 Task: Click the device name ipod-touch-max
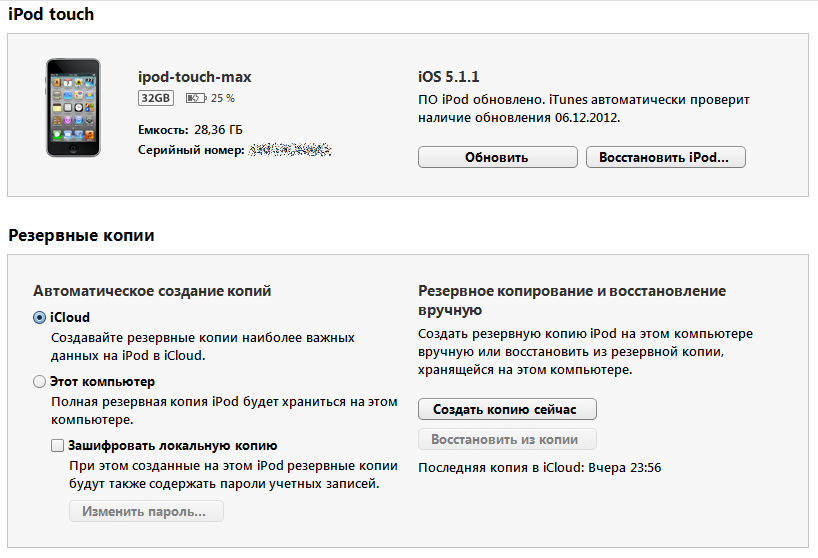click(194, 77)
